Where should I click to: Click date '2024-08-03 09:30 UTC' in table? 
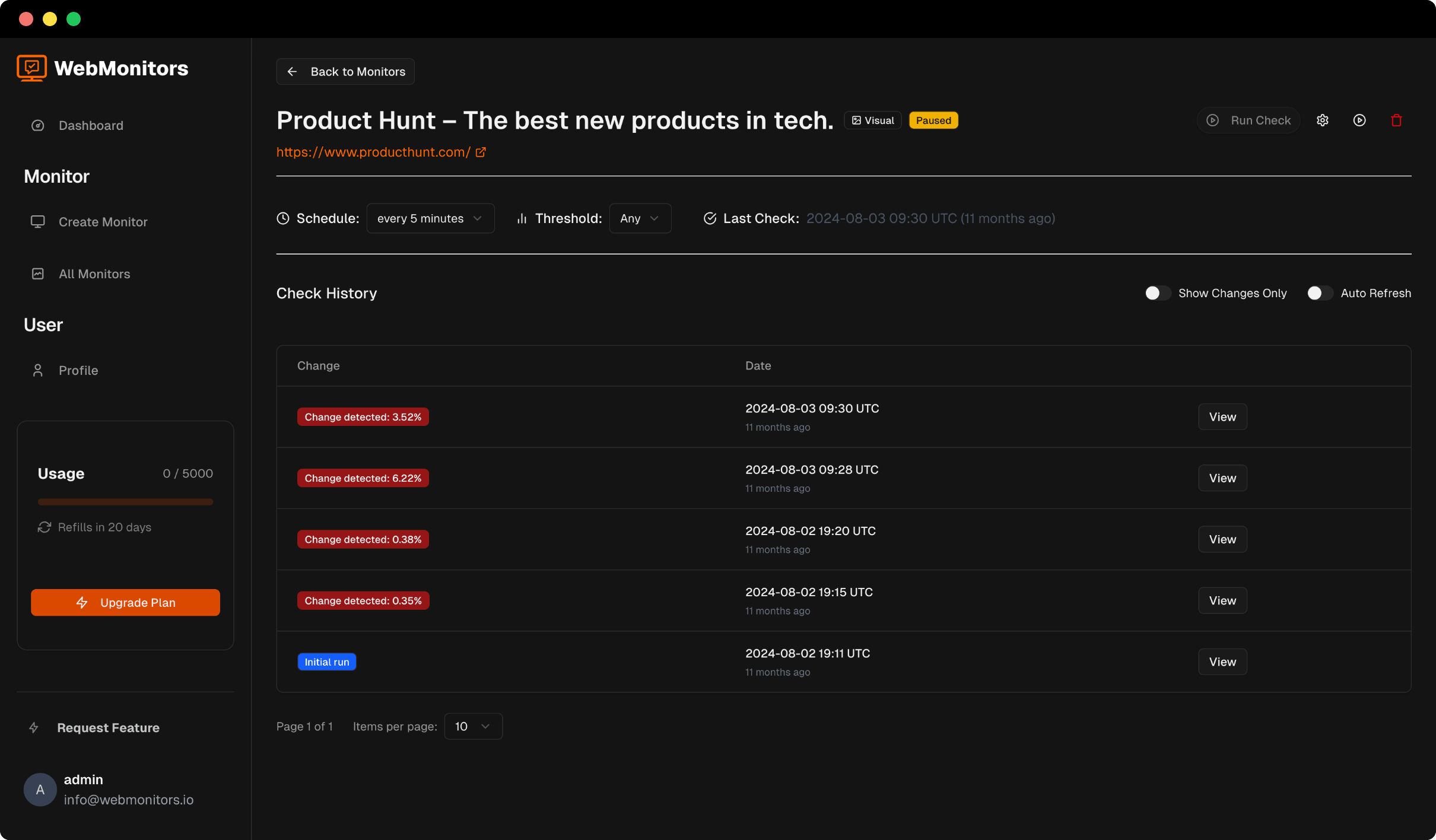point(812,408)
